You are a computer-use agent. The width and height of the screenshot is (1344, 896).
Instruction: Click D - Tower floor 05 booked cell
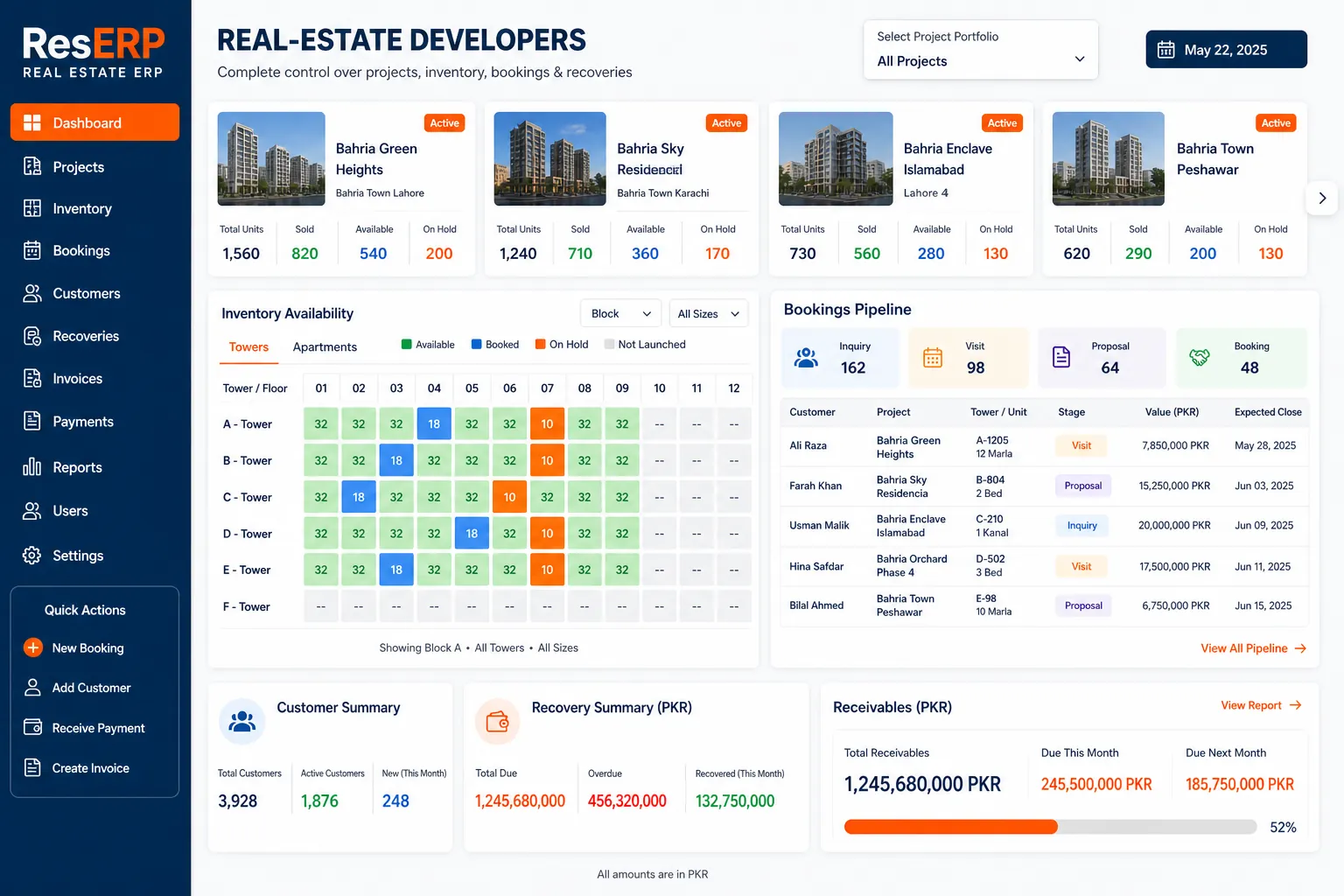472,533
